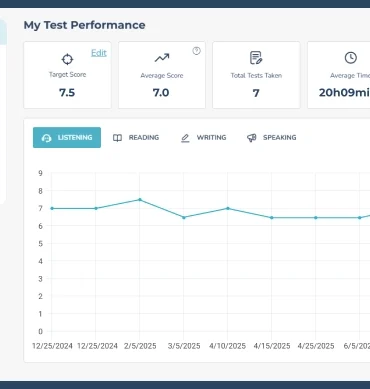Switch to the Speaking tab
This screenshot has height=389, width=370.
point(271,138)
